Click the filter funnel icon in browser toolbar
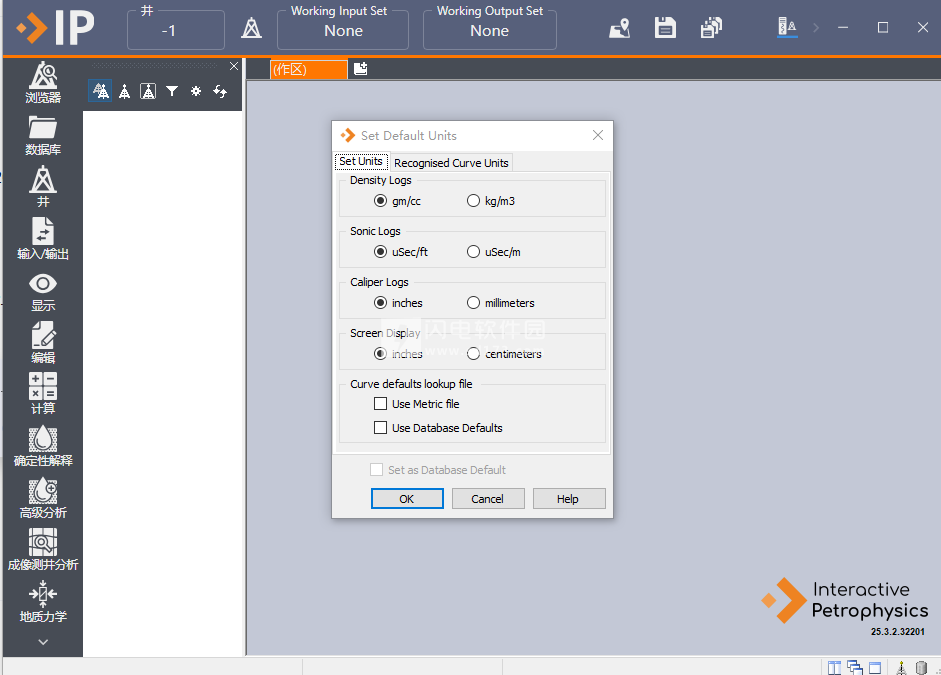Viewport: 941px width, 675px height. [x=172, y=91]
